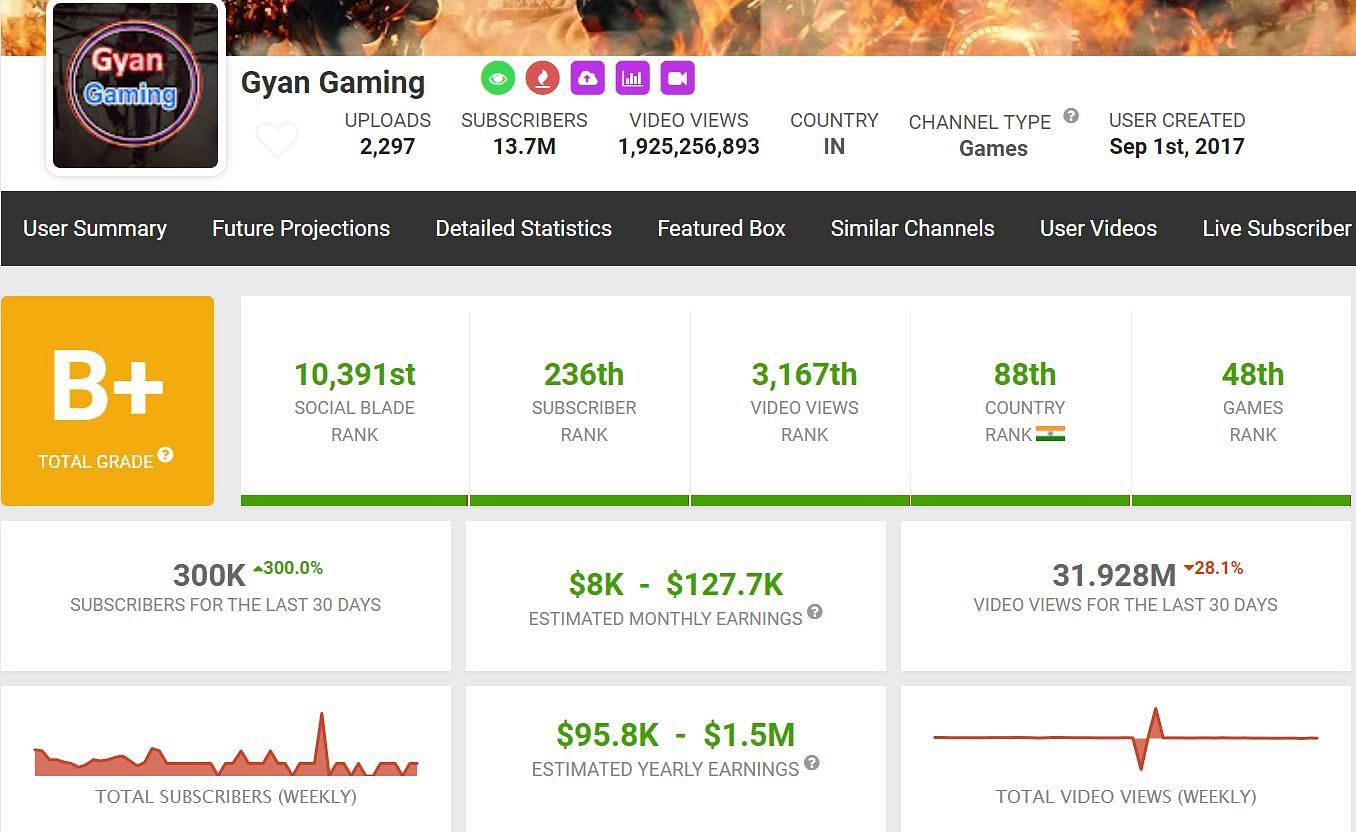Click the Gyan Gaming channel avatar
Image resolution: width=1356 pixels, height=832 pixels.
tap(135, 86)
